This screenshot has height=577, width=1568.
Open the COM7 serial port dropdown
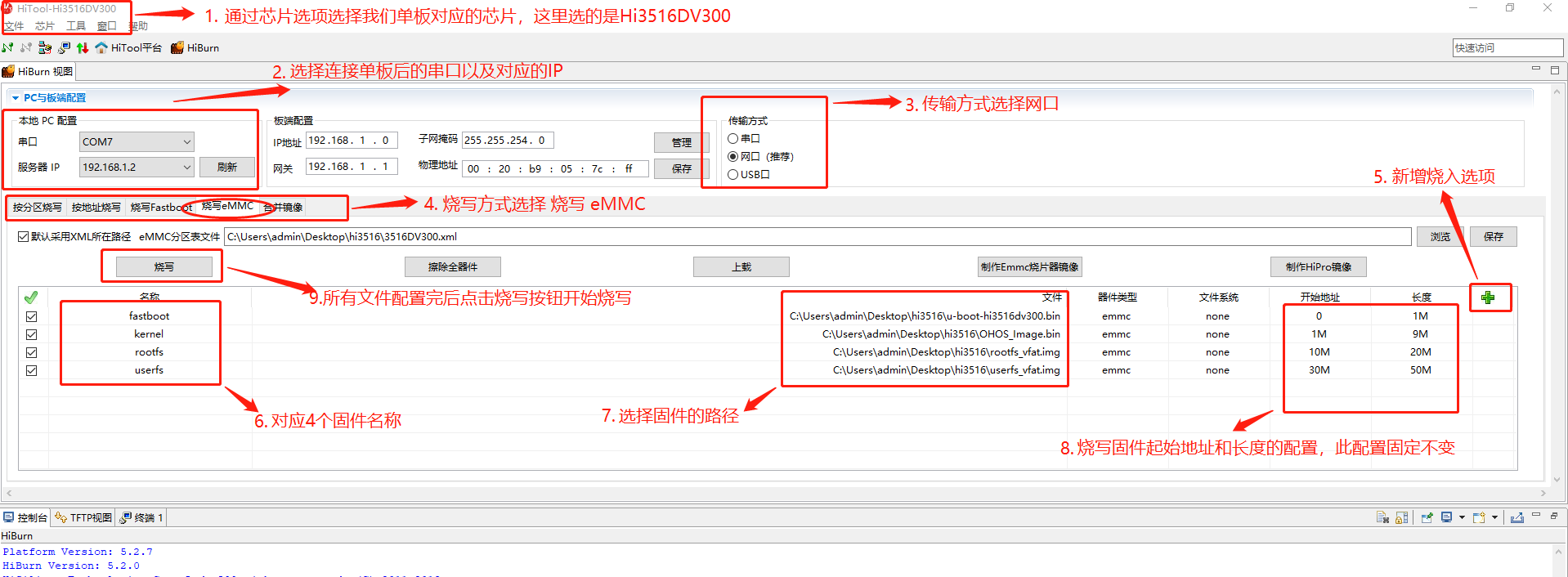click(186, 142)
